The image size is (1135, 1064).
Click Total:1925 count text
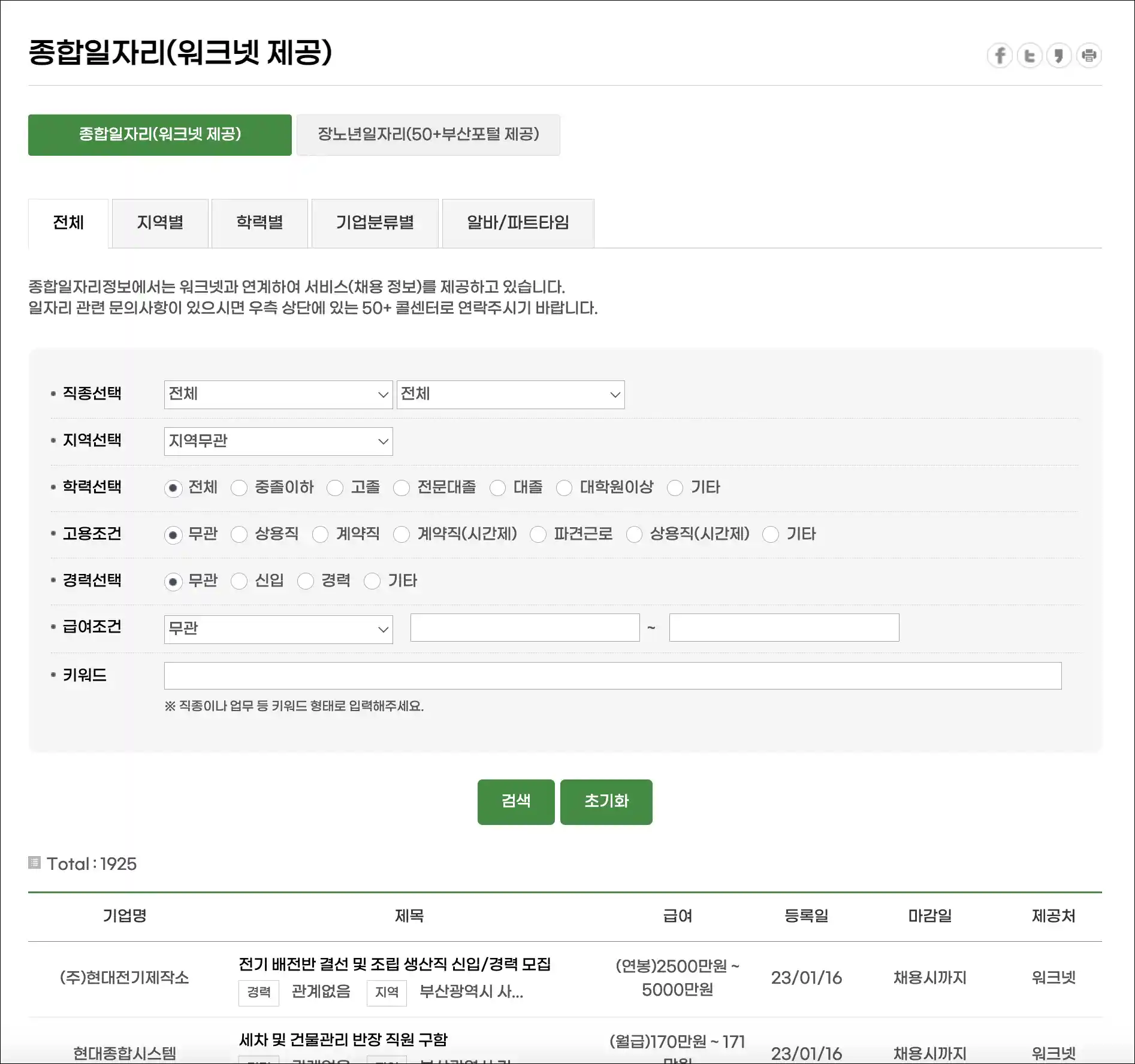coord(92,864)
